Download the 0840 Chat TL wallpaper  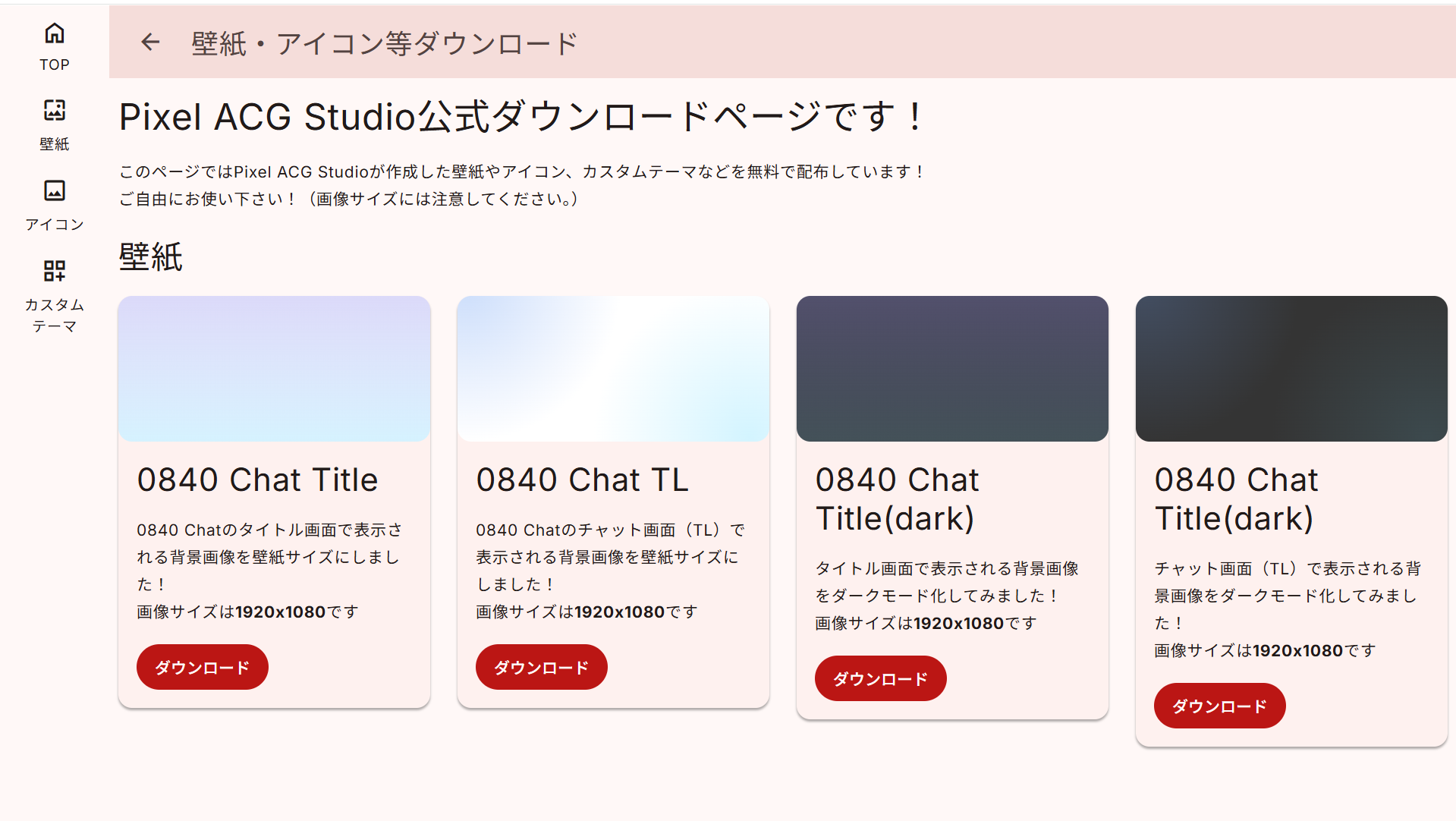[542, 668]
